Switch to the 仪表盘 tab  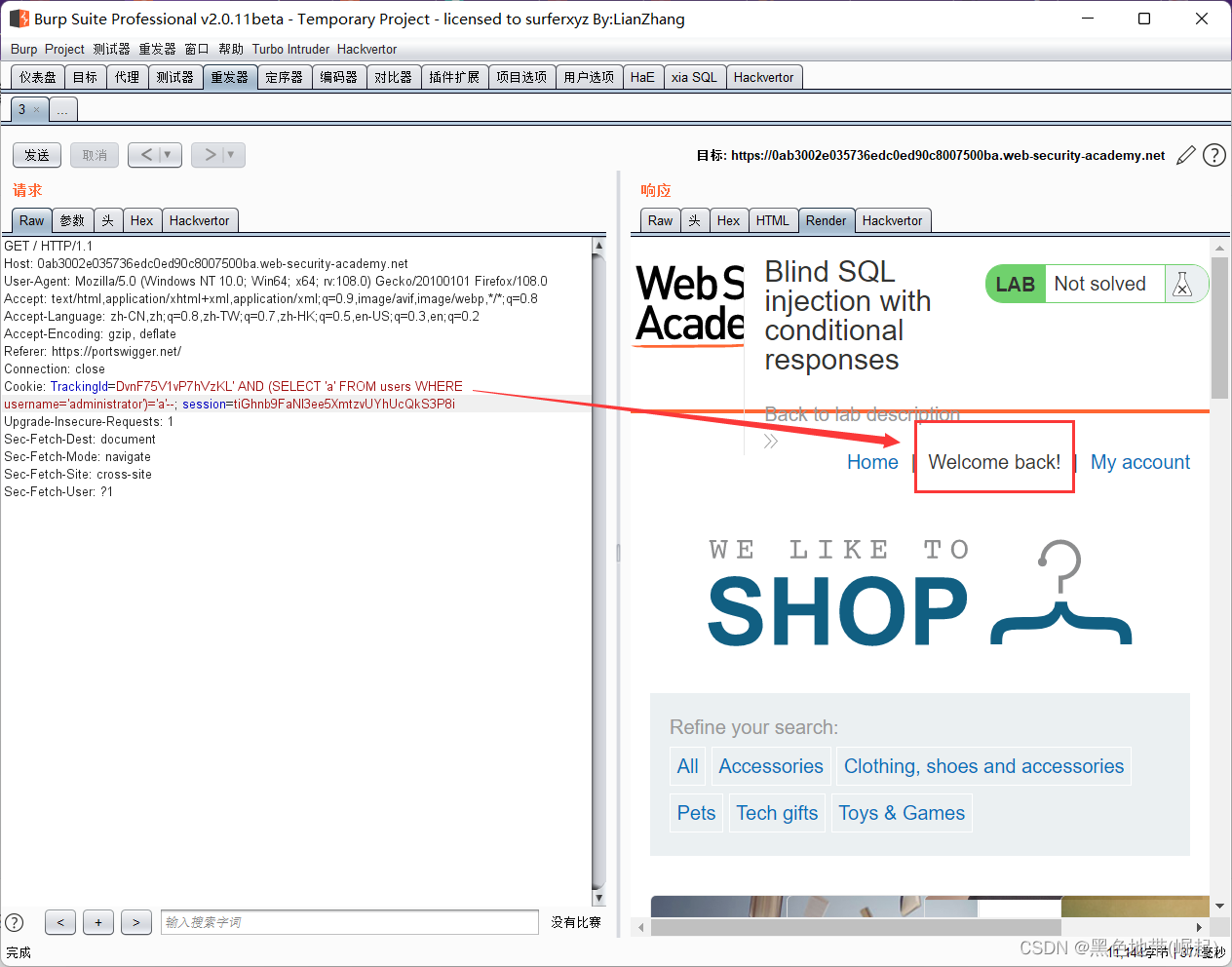(x=38, y=77)
